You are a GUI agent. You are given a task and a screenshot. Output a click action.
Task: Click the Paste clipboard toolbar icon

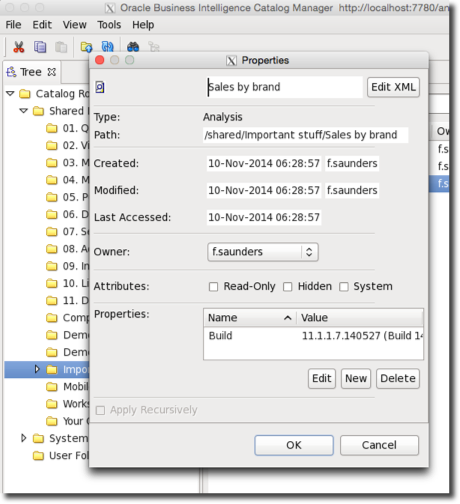point(61,47)
